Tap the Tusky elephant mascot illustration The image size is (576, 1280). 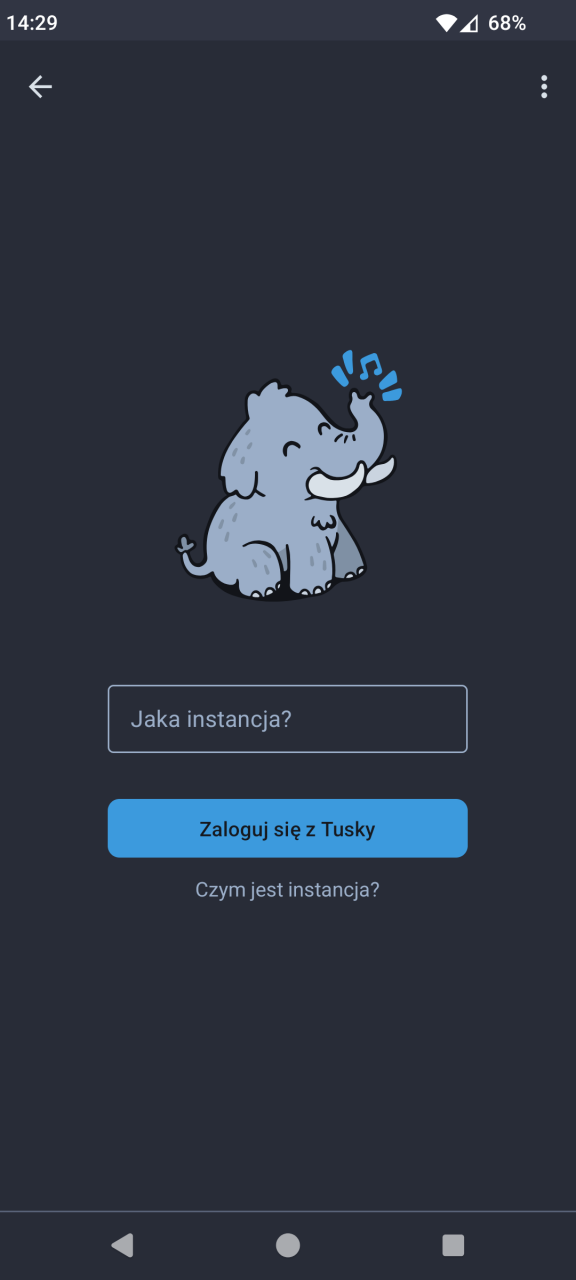coord(289,475)
